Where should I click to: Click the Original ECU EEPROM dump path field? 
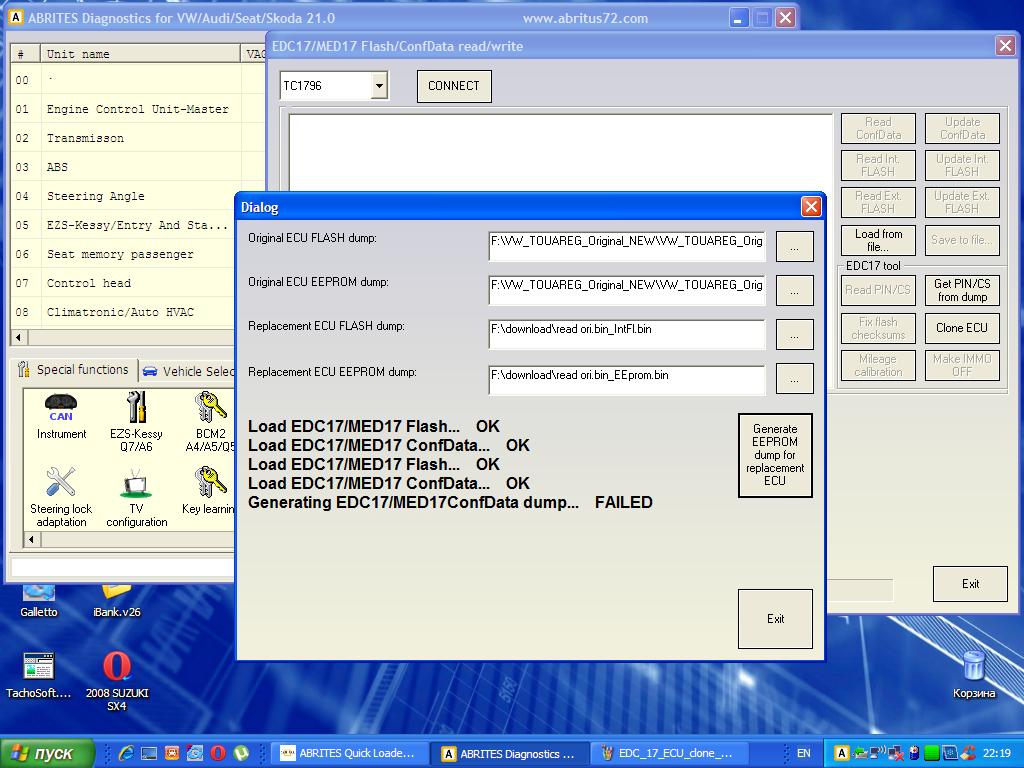pyautogui.click(x=626, y=290)
